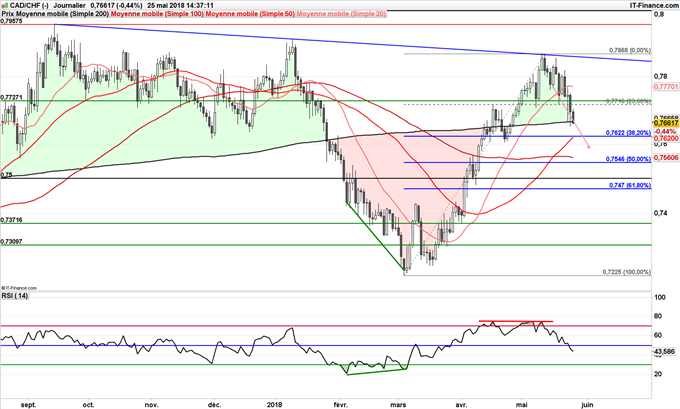Click the févr. month label on time axis
This screenshot has width=680, height=409.
click(341, 405)
